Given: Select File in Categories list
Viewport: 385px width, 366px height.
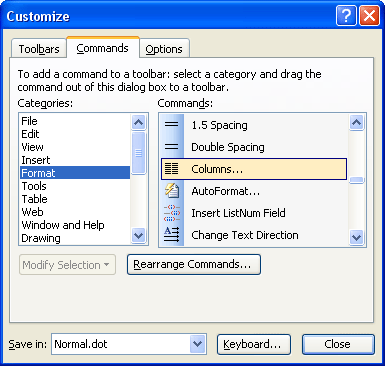Looking at the screenshot, I should point(75,121).
